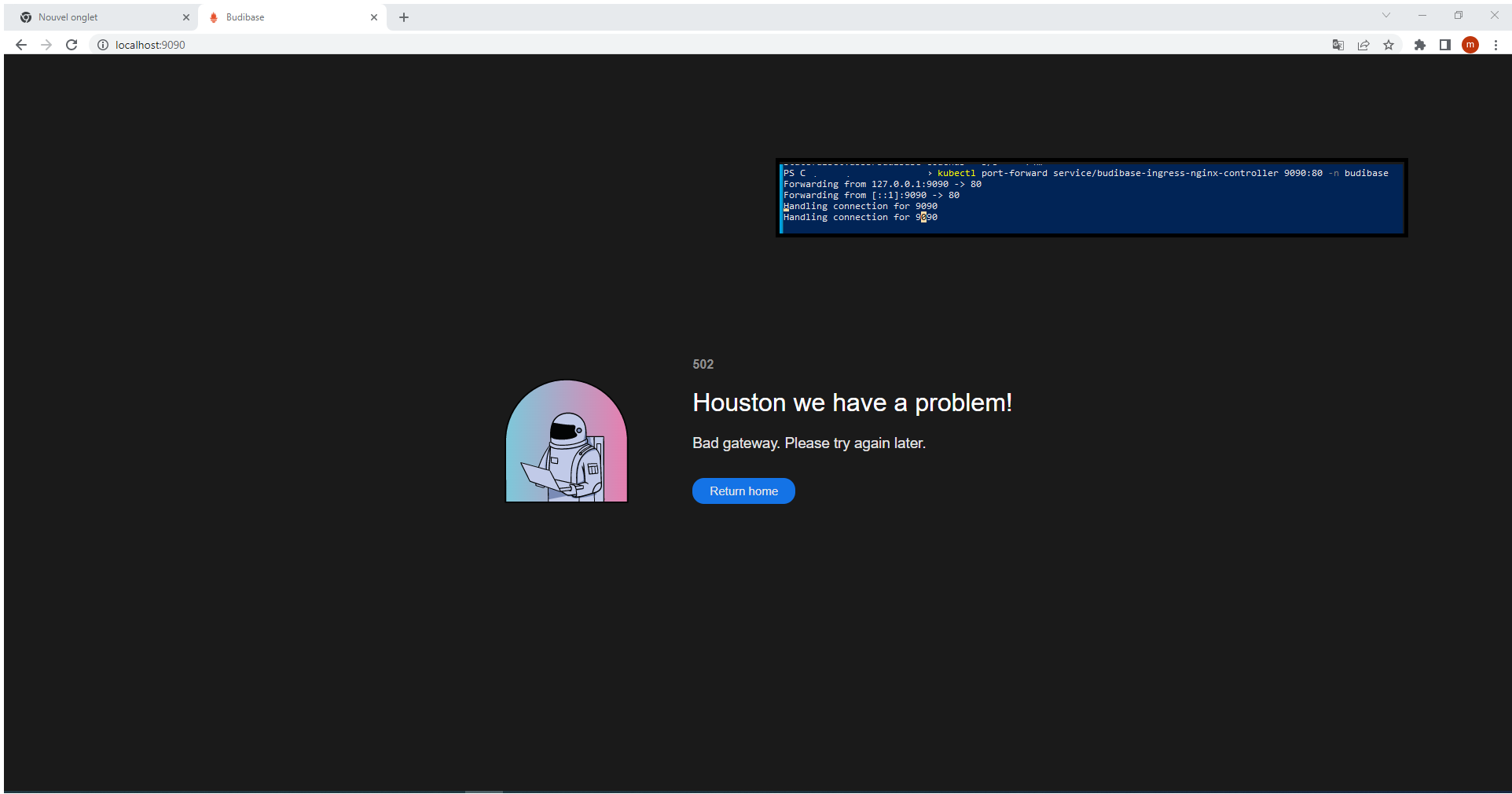Click 'Forwarding from 127.0.0.1:9090 -> 80' line

(883, 184)
